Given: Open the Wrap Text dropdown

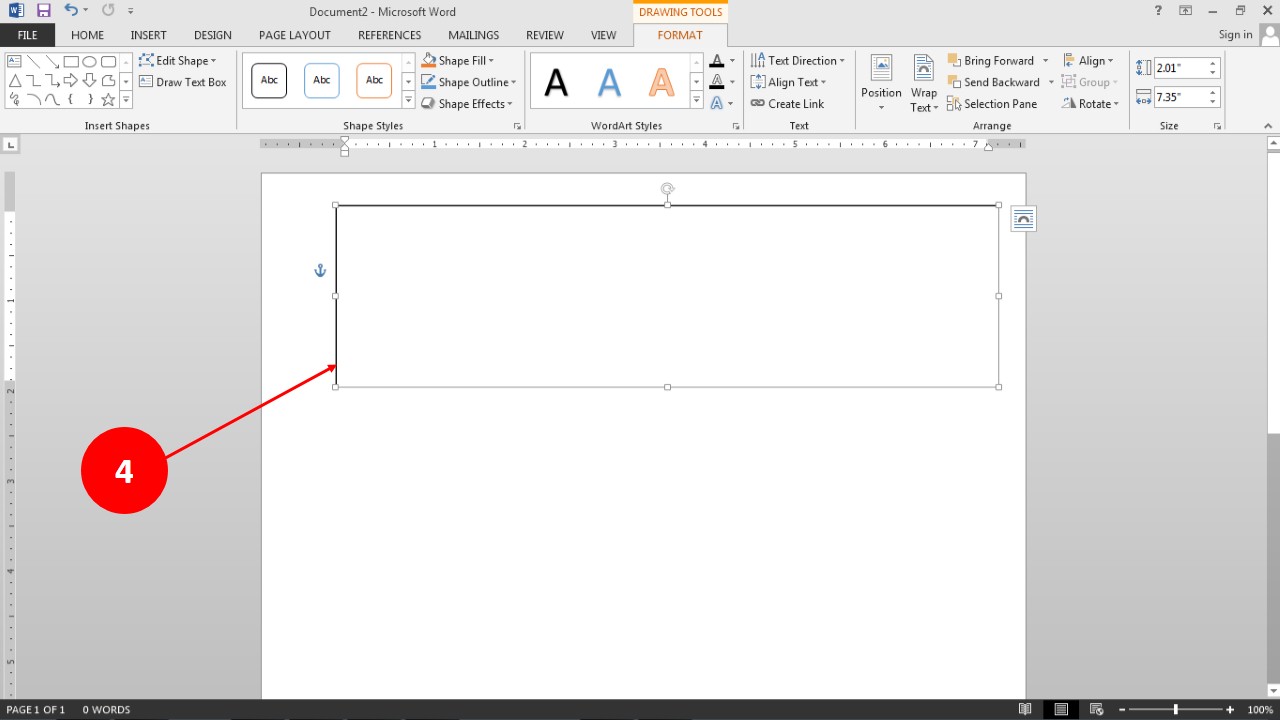Looking at the screenshot, I should click(x=924, y=83).
